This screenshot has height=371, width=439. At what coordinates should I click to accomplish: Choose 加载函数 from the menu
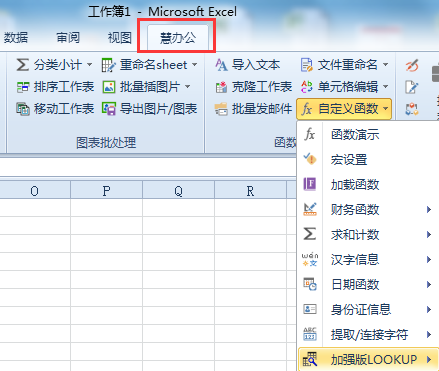tap(355, 184)
